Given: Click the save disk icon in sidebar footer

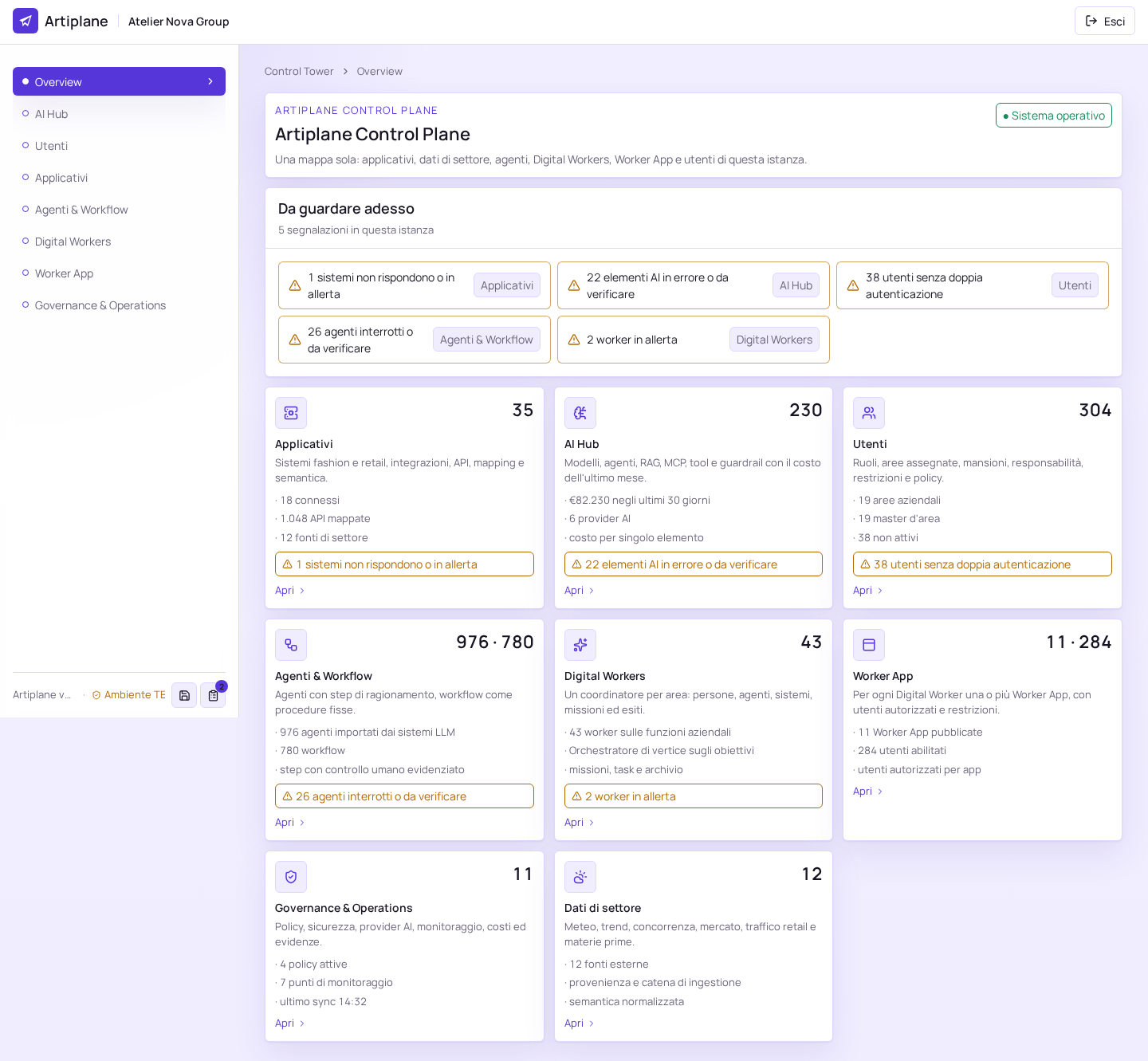Looking at the screenshot, I should pyautogui.click(x=184, y=695).
